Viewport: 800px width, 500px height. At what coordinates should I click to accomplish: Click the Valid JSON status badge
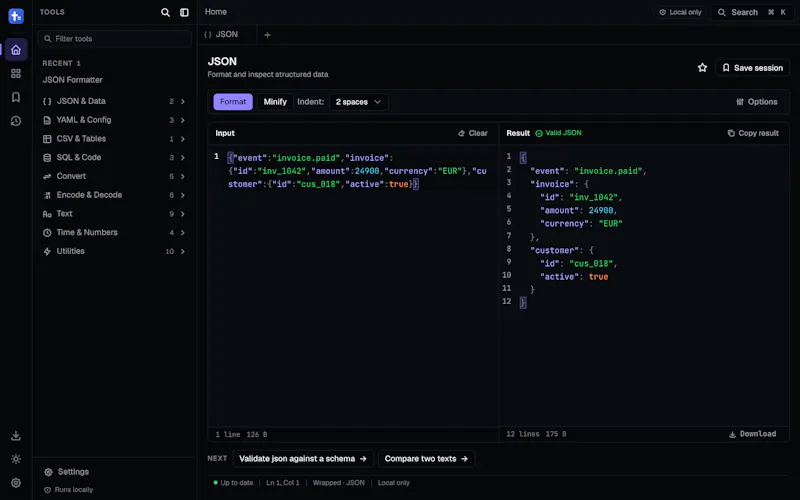click(x=558, y=133)
